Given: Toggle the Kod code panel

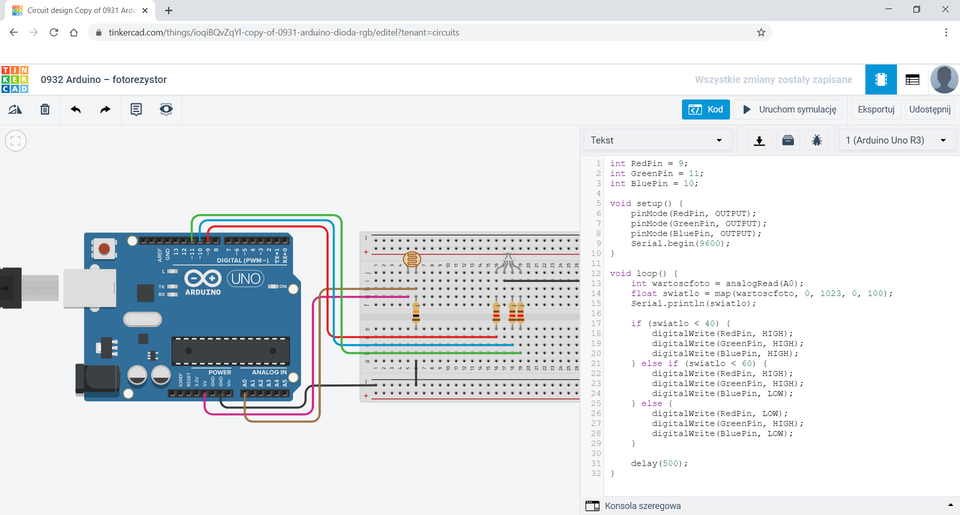Looking at the screenshot, I should click(x=705, y=110).
